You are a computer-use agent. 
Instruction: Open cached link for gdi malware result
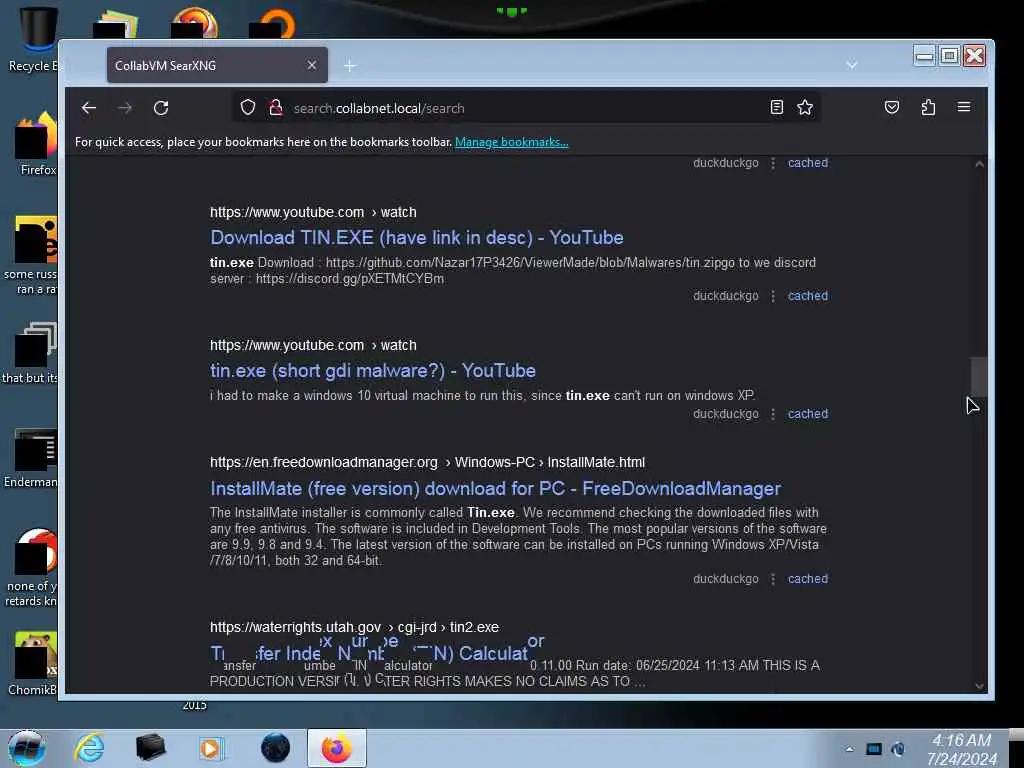(808, 414)
